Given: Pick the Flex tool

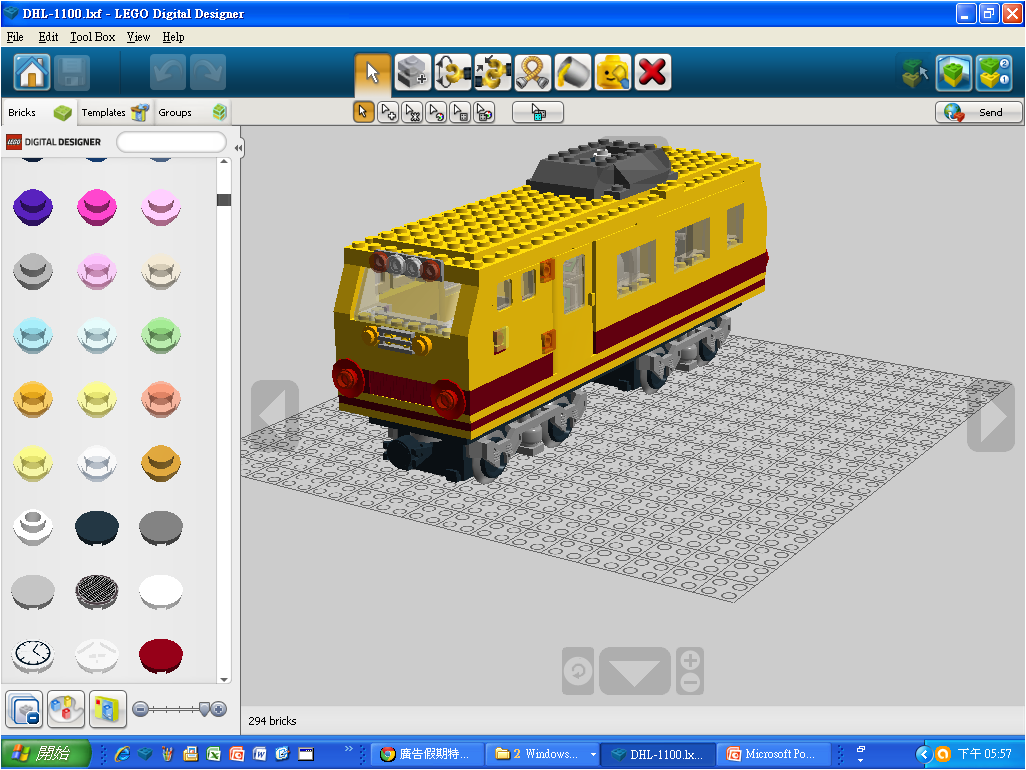Looking at the screenshot, I should 533,73.
